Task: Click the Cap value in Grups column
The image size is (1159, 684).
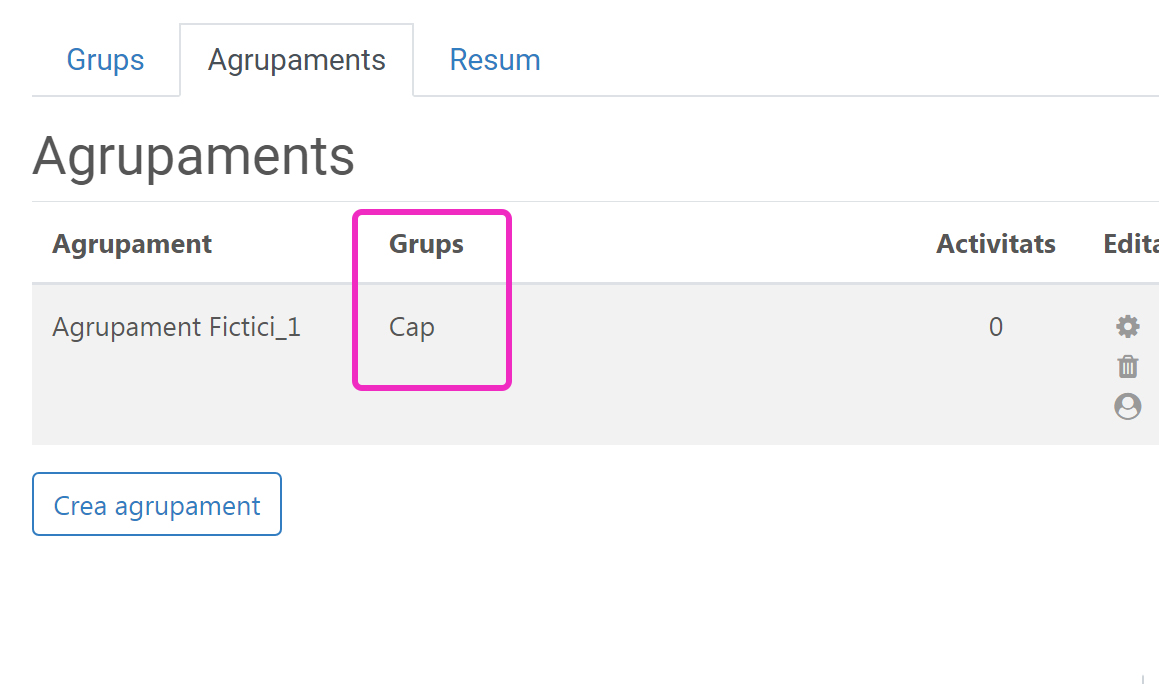Action: point(412,327)
